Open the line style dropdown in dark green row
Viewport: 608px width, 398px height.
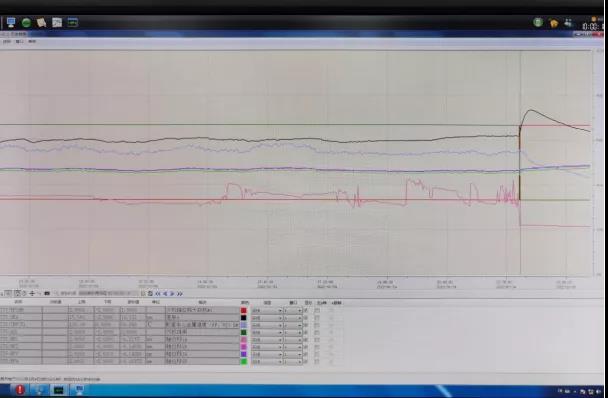click(x=267, y=332)
